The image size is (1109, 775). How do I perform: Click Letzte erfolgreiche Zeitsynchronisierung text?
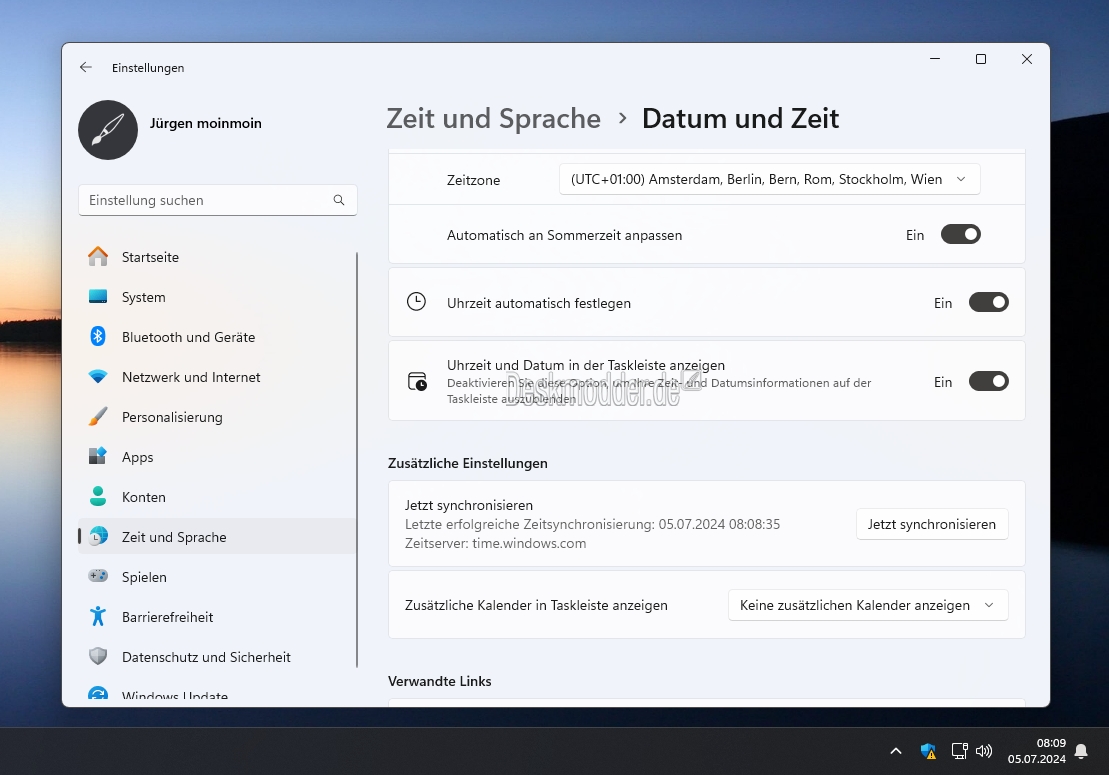[x=592, y=524]
